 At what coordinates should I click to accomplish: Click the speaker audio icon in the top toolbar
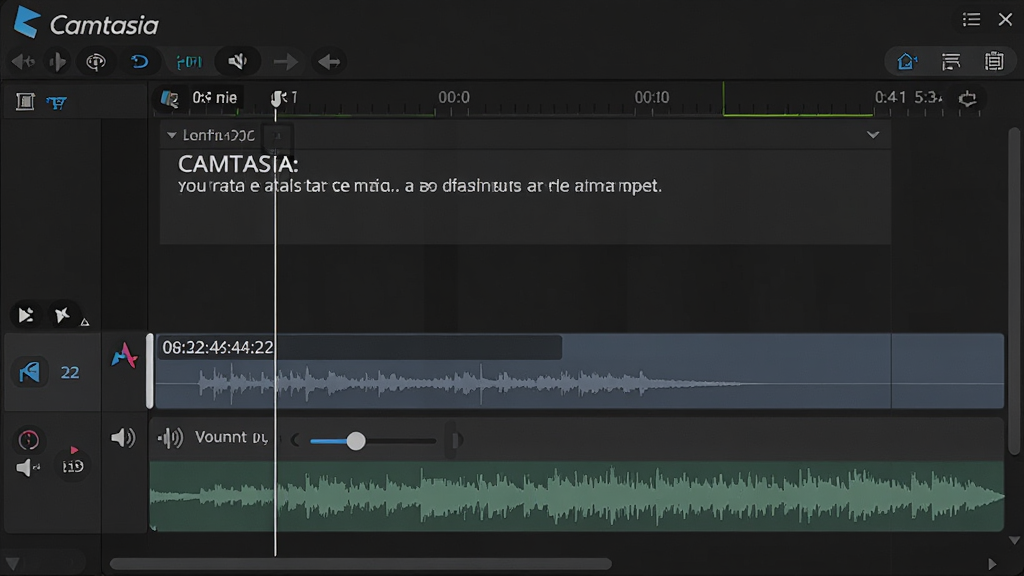coord(238,62)
